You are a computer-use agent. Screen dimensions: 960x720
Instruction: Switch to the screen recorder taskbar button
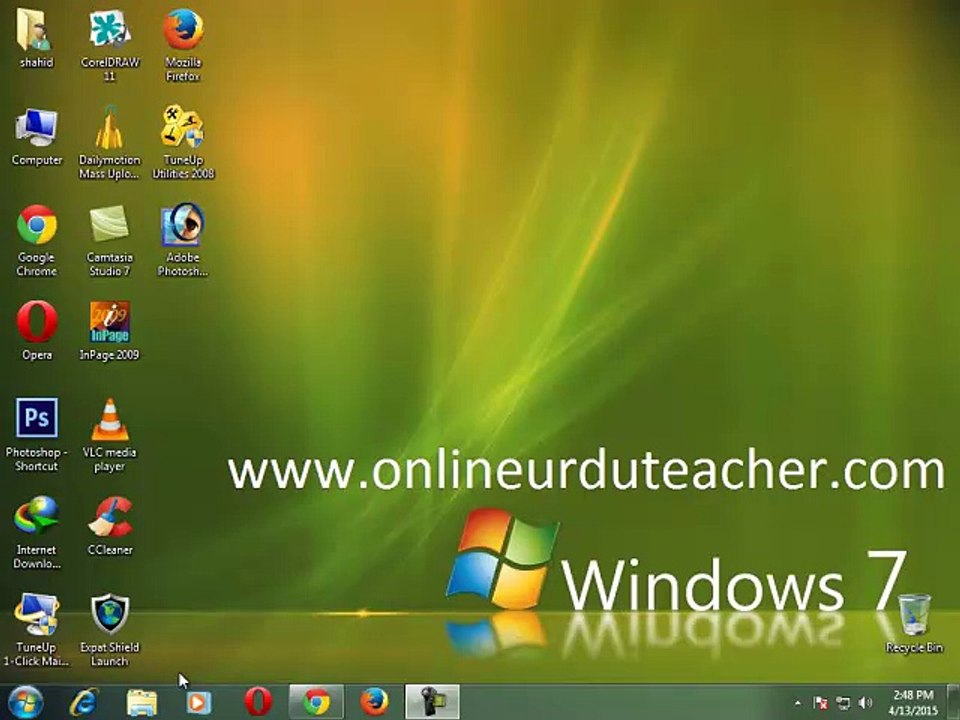coord(432,702)
